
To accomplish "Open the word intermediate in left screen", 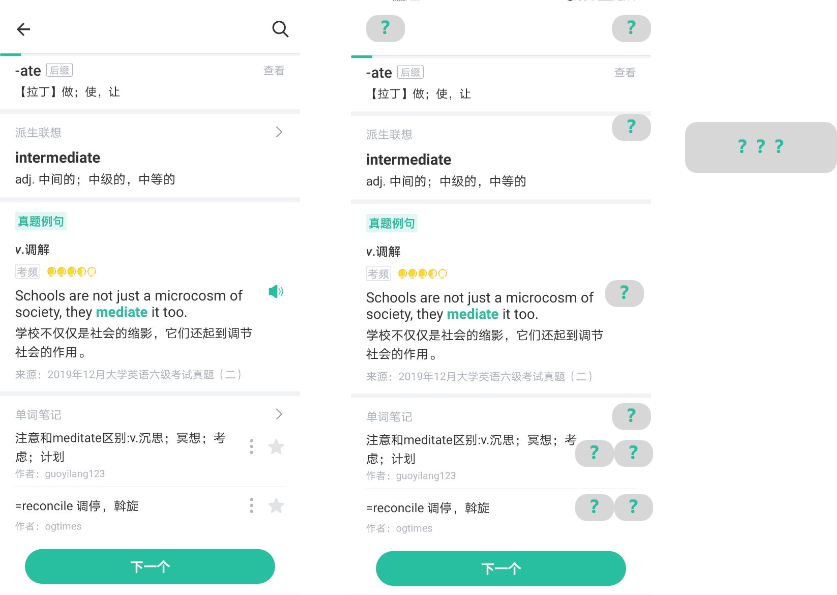I will 58,157.
